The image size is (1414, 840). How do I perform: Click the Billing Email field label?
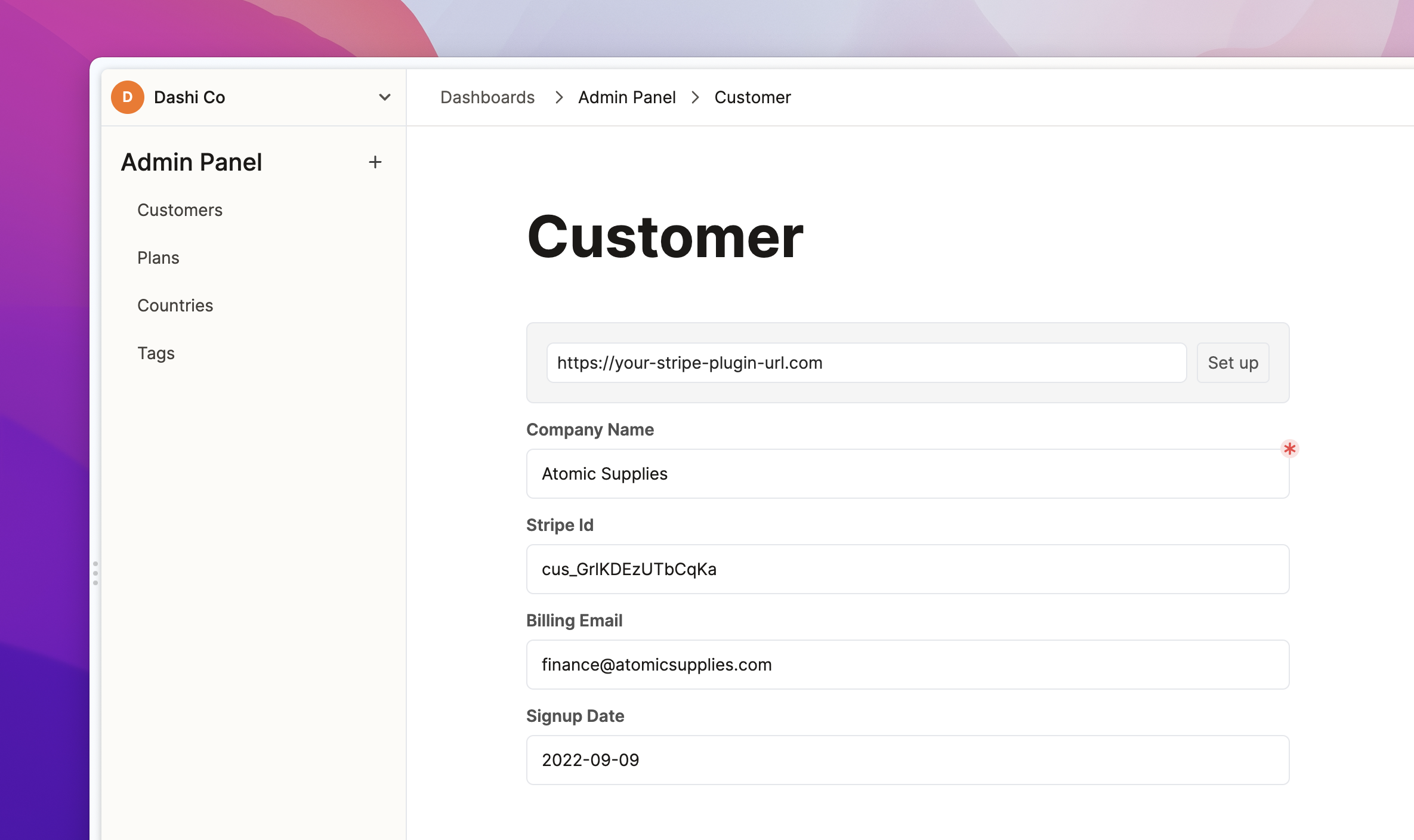tap(574, 620)
